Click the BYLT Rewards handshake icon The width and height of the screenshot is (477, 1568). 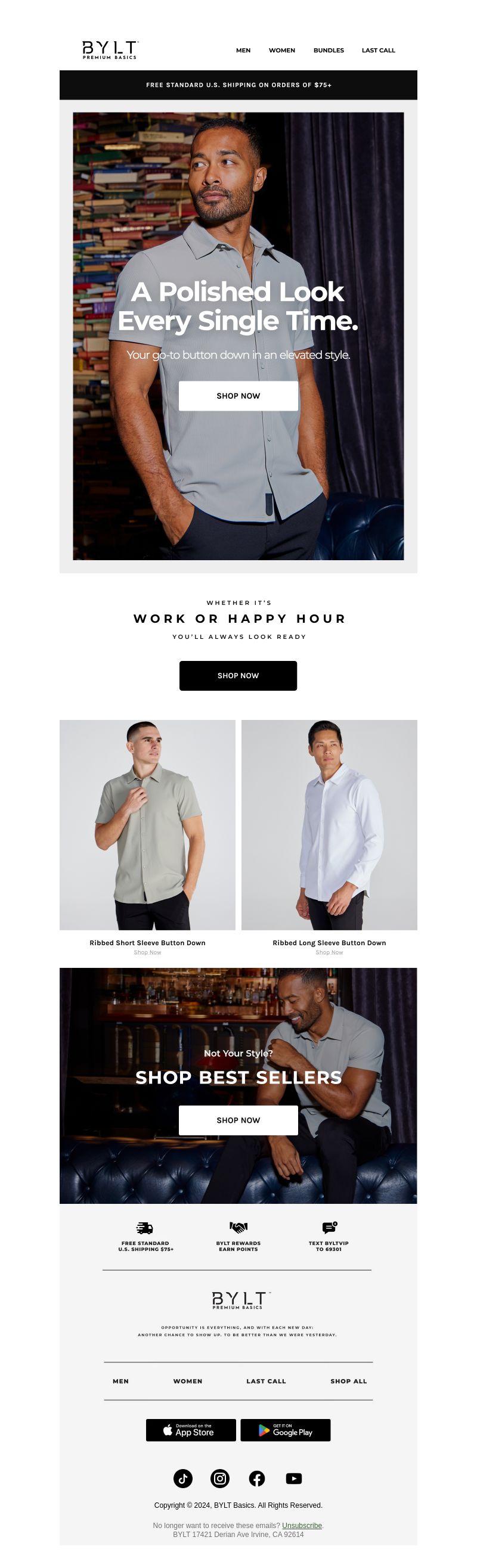(x=238, y=1227)
